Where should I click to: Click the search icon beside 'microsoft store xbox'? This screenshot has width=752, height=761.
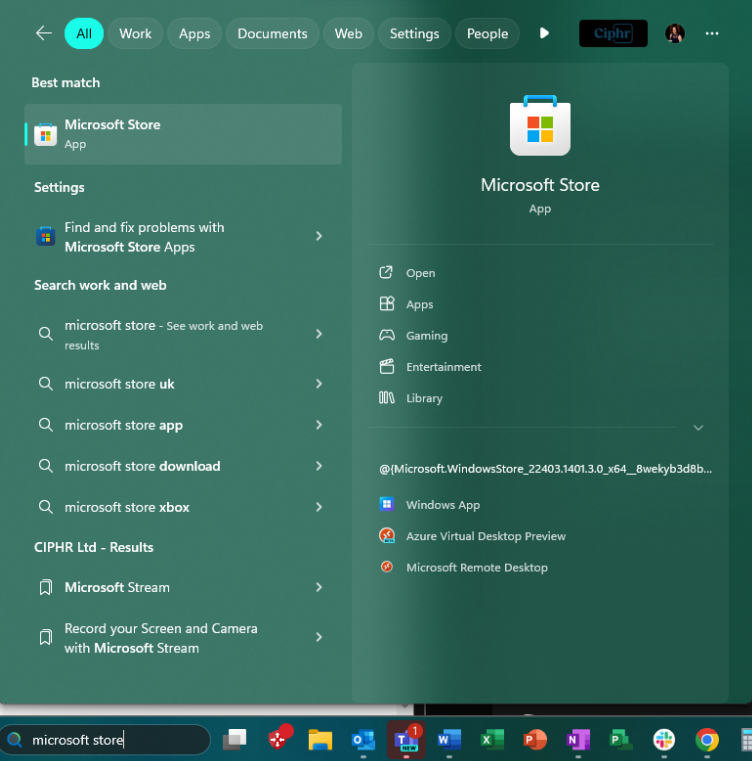pyautogui.click(x=46, y=507)
